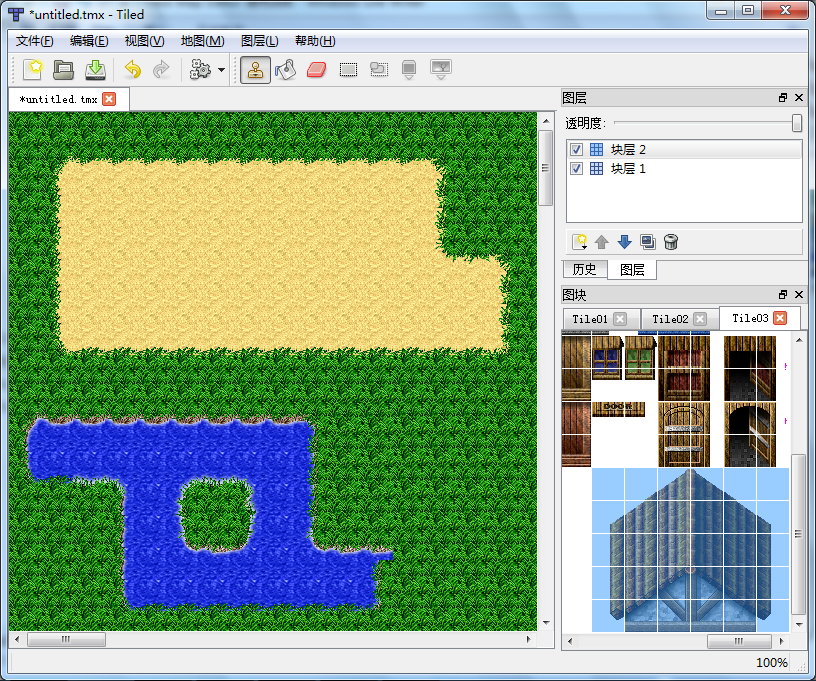Click the tileset scroll up arrow
Screen dimensions: 816x681
[799, 340]
